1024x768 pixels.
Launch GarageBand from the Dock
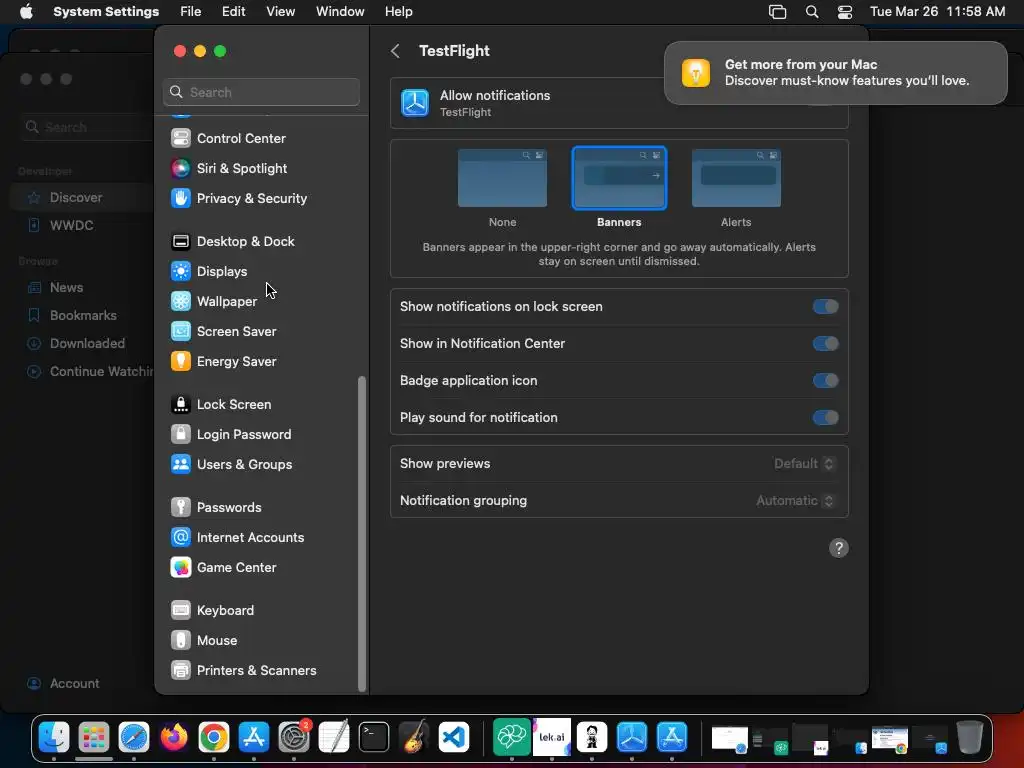414,738
